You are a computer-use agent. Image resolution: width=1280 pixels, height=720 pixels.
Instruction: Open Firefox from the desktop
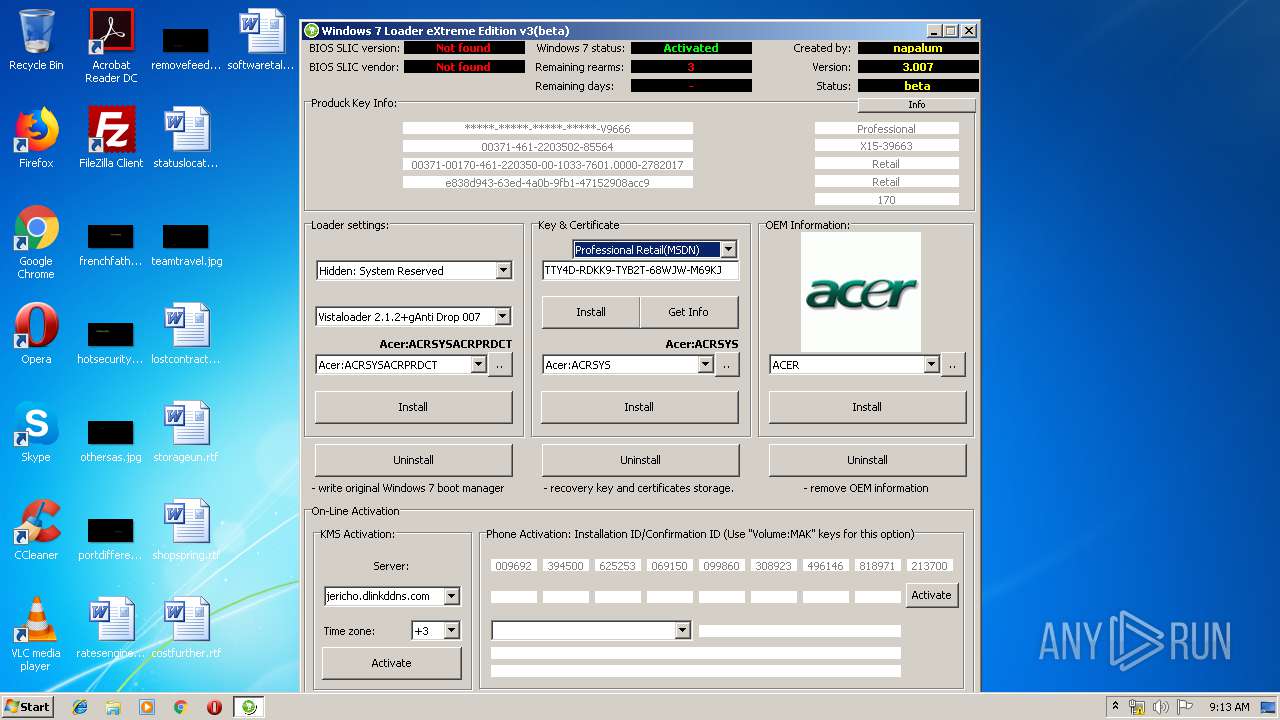coord(36,138)
